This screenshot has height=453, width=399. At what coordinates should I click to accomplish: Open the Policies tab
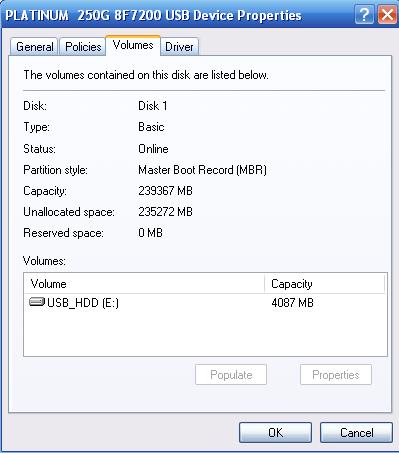(x=83, y=47)
